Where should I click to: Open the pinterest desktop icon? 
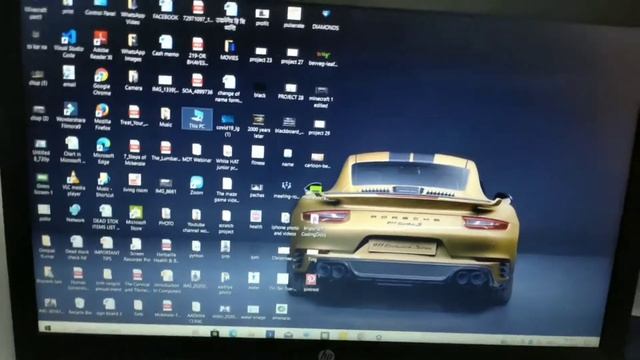(311, 282)
